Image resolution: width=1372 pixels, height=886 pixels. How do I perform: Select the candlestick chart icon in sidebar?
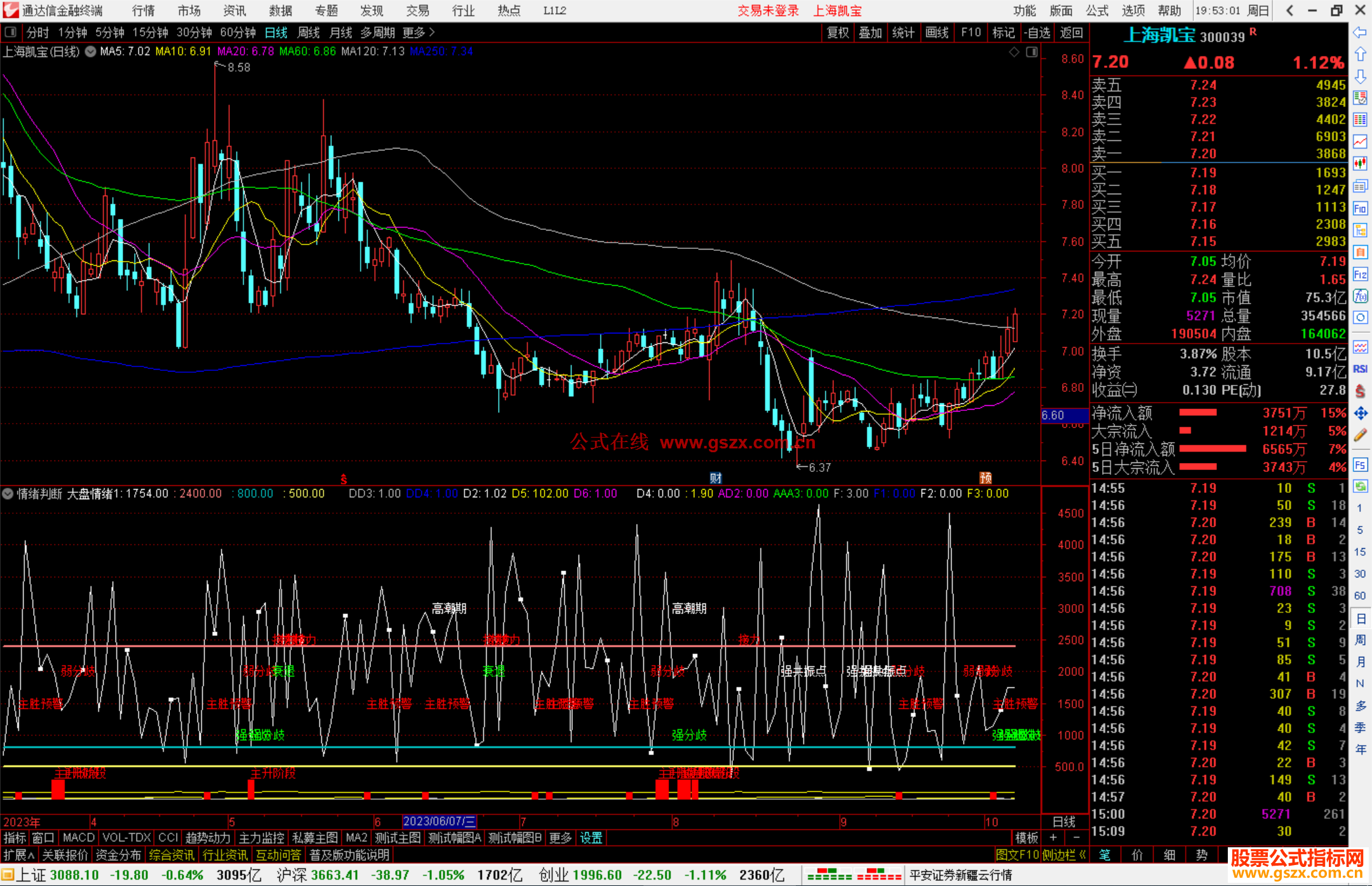pos(1360,163)
